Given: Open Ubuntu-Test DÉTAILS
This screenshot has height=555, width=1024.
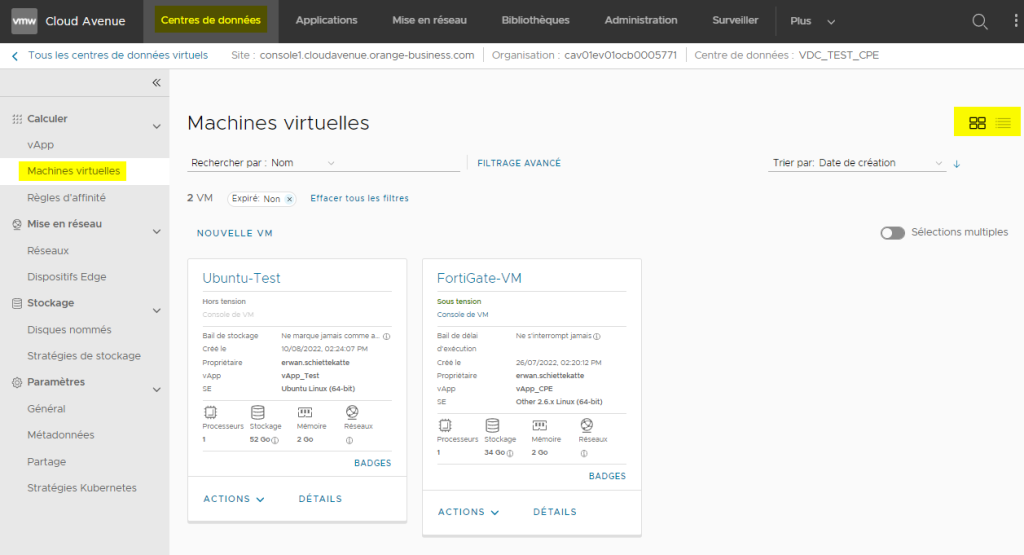Looking at the screenshot, I should [x=320, y=499].
